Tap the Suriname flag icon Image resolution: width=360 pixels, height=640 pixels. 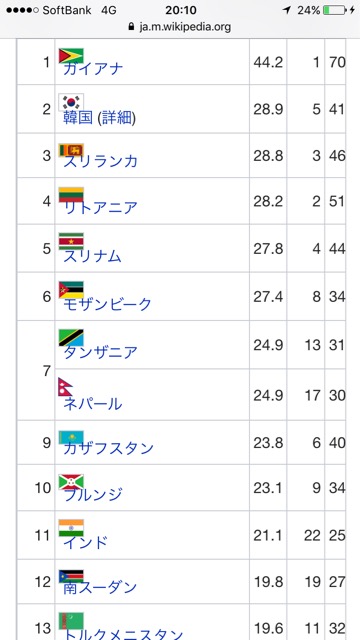[71, 242]
